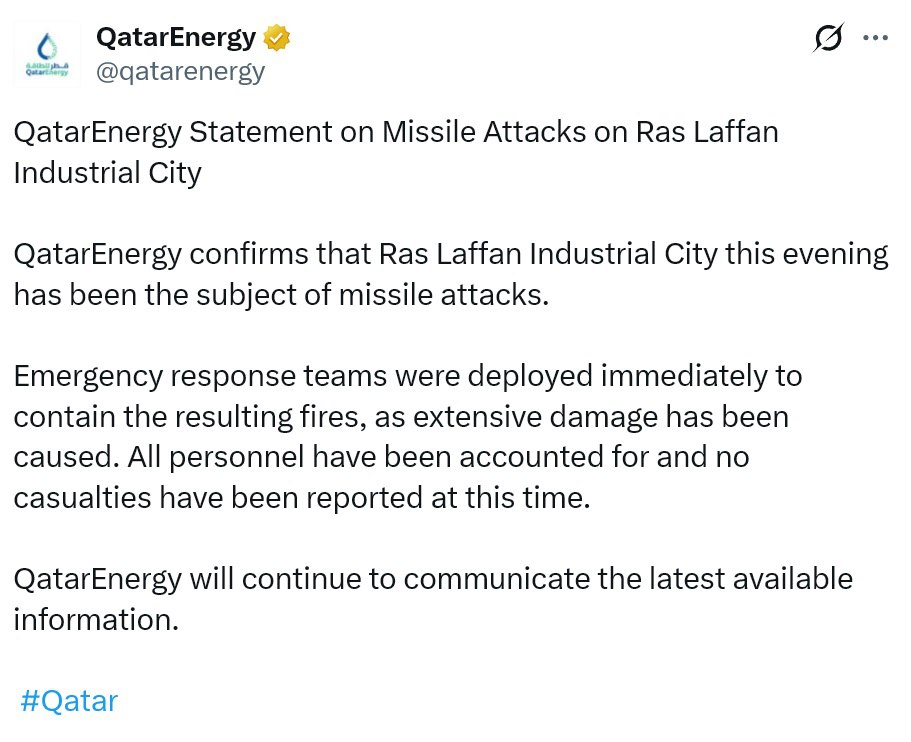
Task: Follow the #Qatar hashtag link
Action: click(68, 700)
